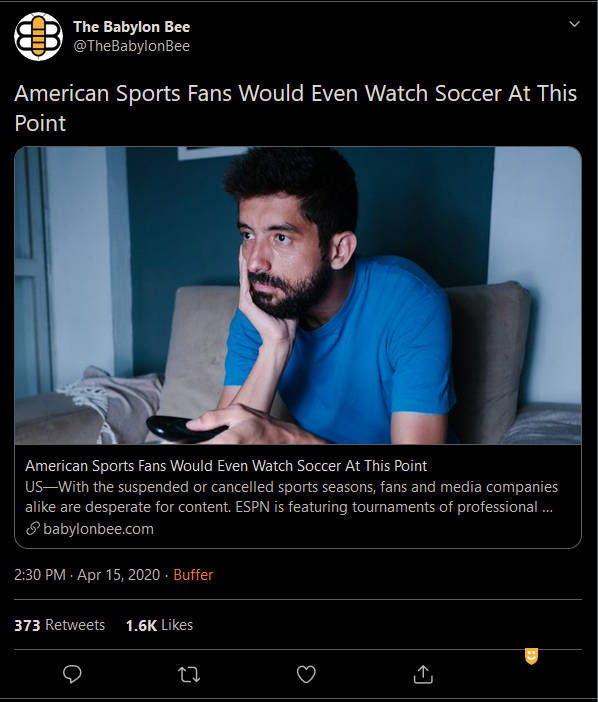Open the babylonbee.com domain link
Screen dimensions: 598x702
[98, 529]
